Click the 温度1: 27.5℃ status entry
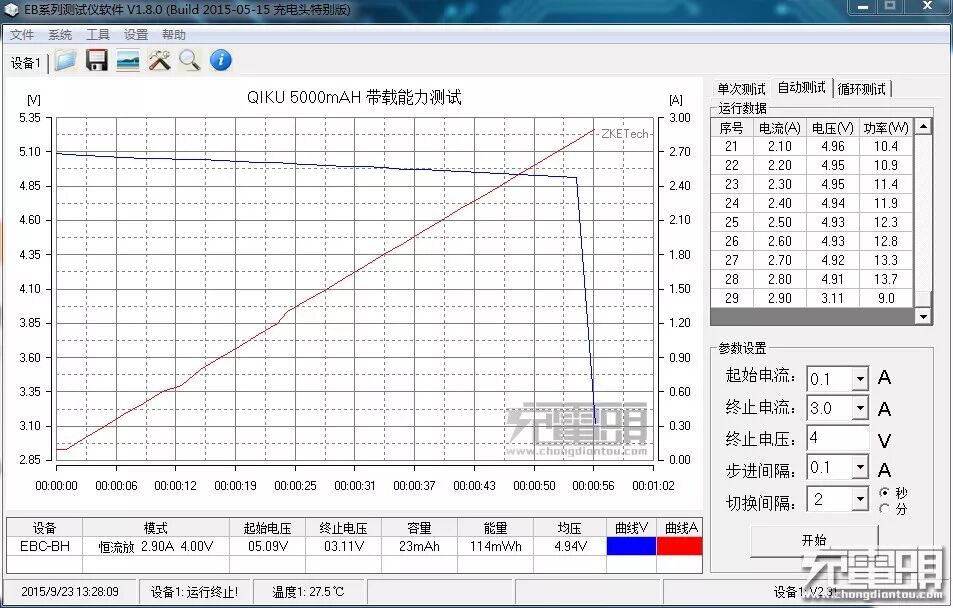953x608 pixels. [x=308, y=592]
